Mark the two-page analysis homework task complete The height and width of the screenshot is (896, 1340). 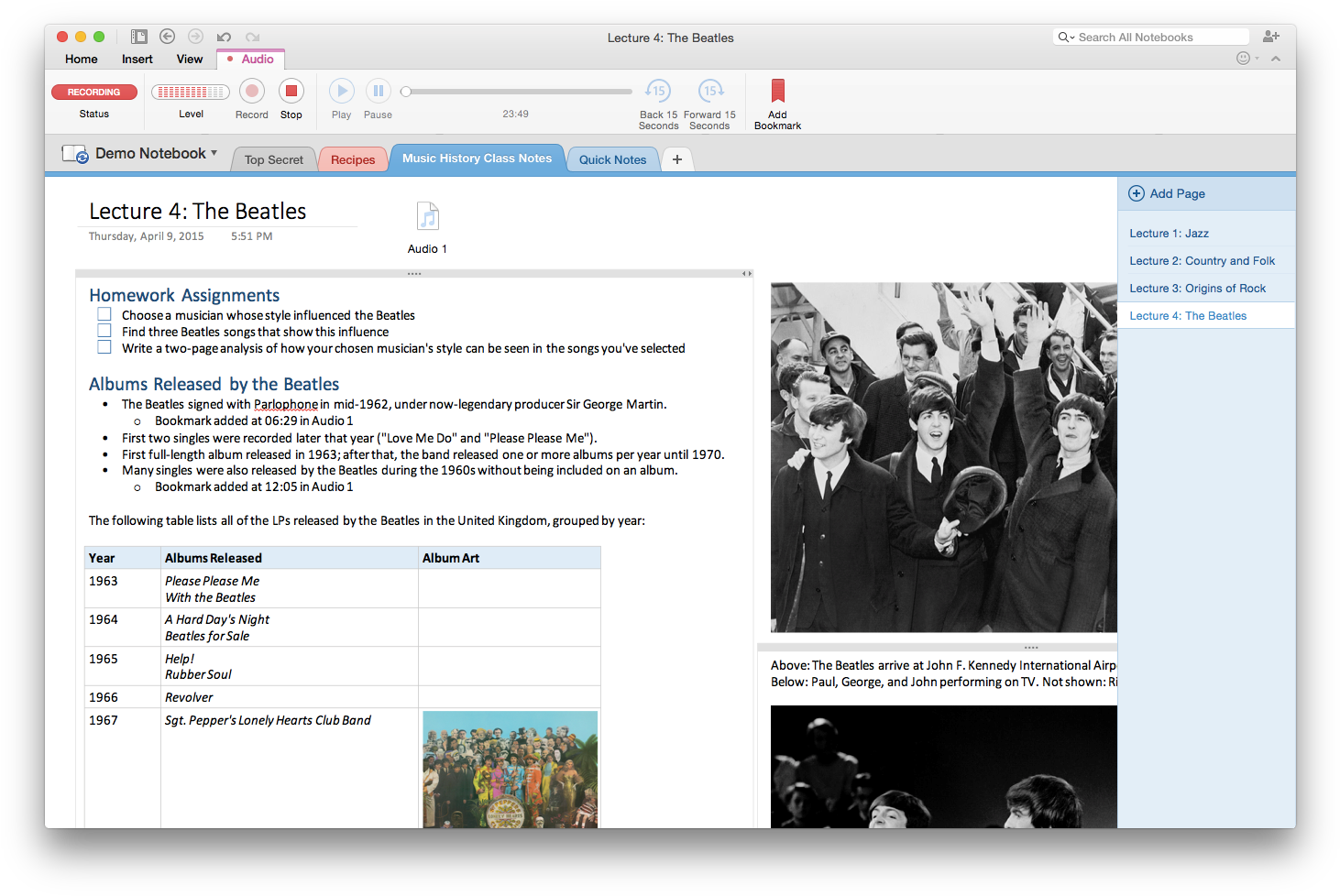click(104, 346)
